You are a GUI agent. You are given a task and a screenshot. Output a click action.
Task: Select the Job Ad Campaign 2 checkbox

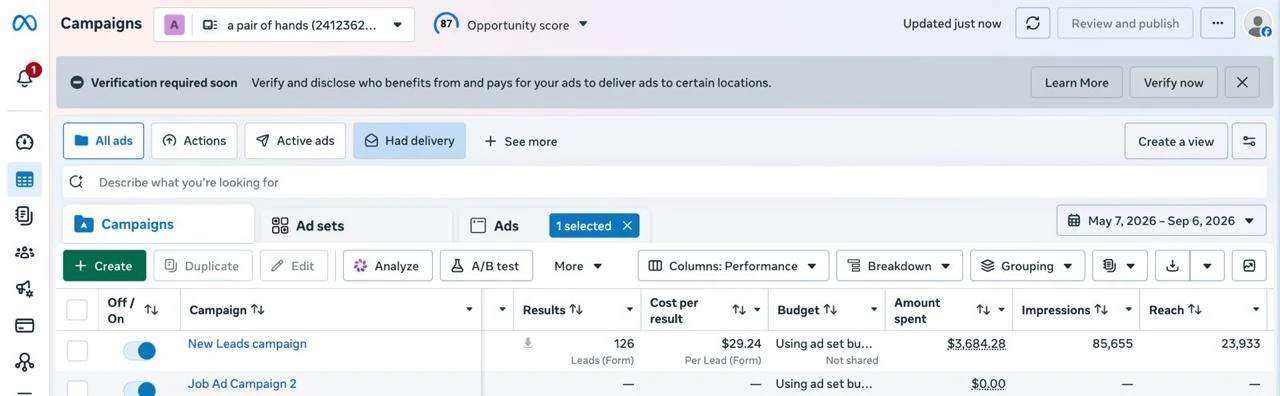[77, 389]
